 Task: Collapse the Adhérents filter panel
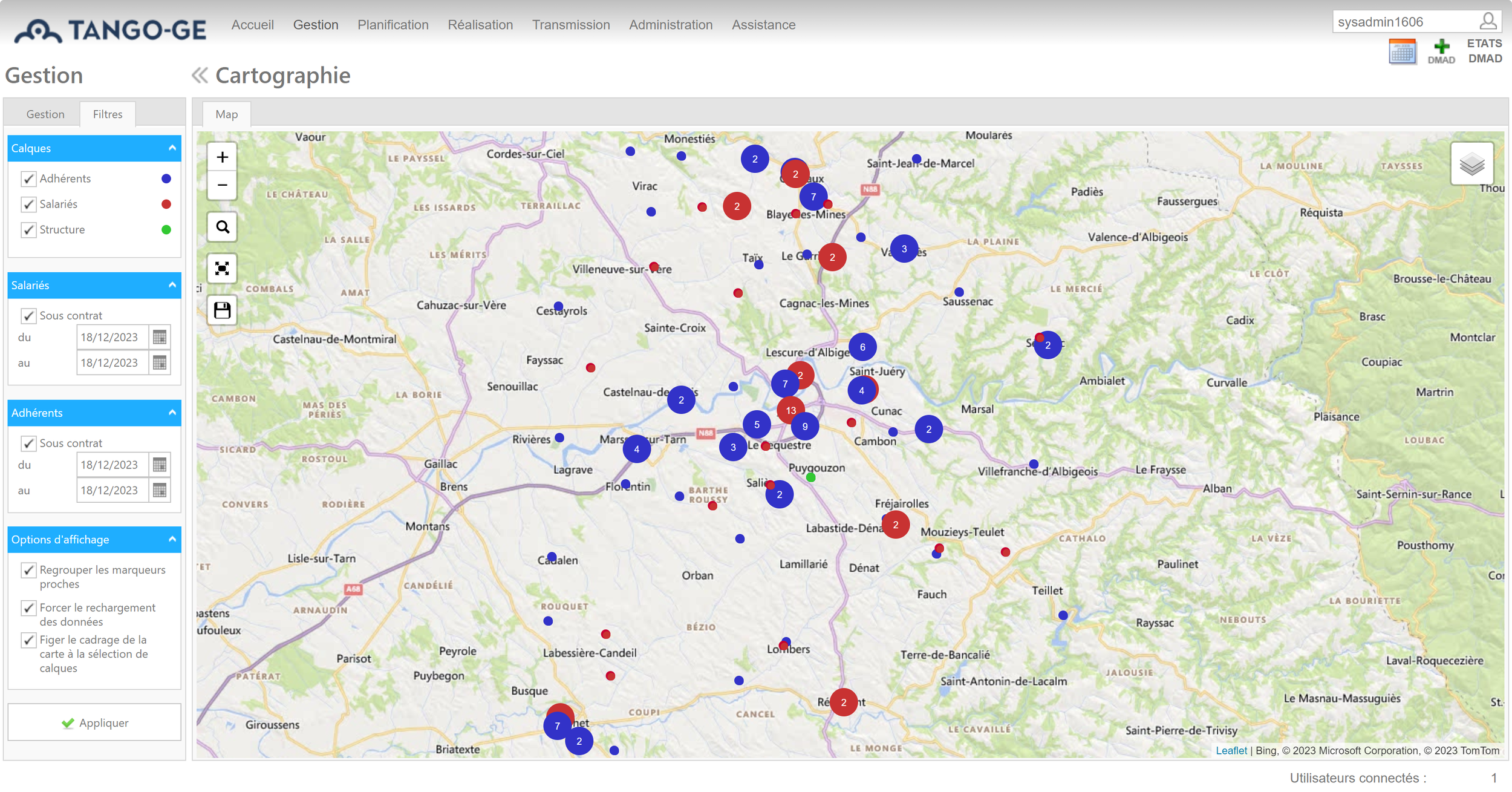coord(172,413)
